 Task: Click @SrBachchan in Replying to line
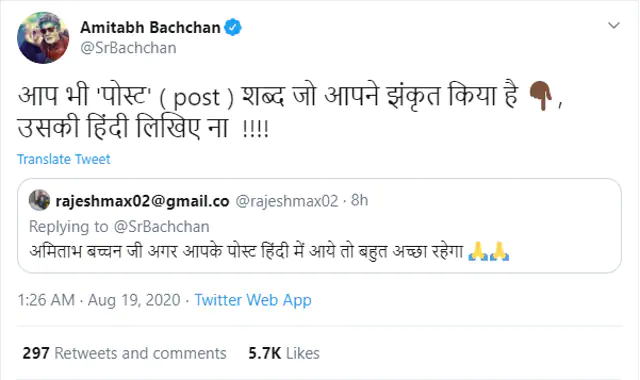click(x=162, y=227)
